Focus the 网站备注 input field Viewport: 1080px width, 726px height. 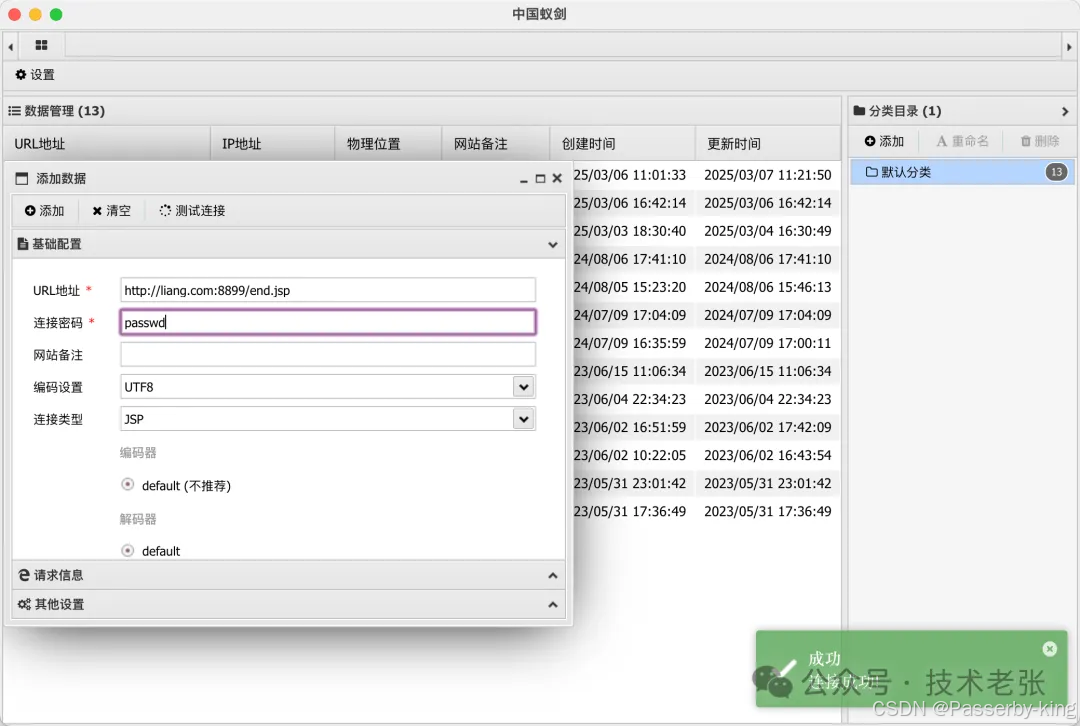pos(328,355)
